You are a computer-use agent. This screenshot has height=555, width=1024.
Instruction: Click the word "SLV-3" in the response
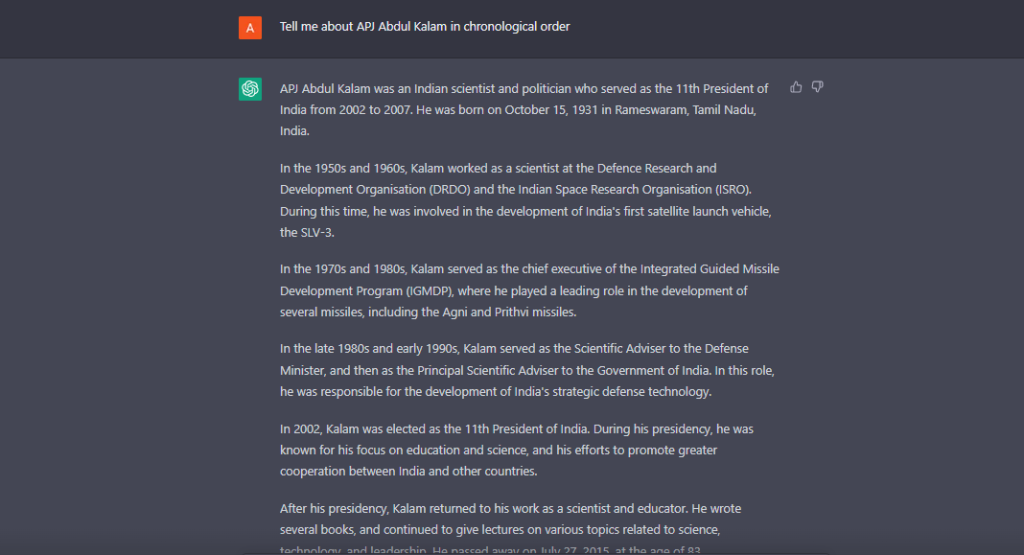[x=303, y=232]
